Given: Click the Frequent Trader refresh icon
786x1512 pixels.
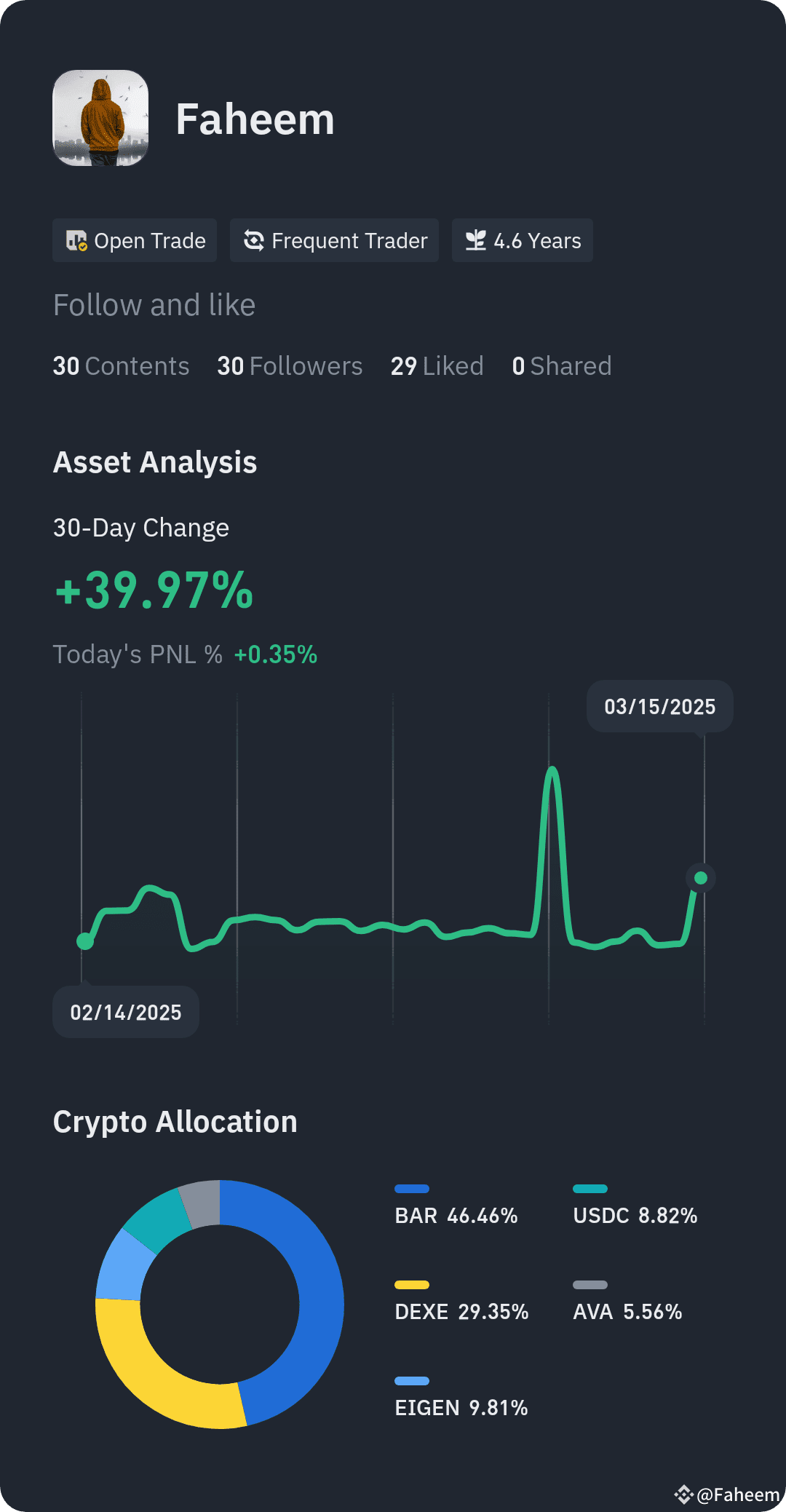Looking at the screenshot, I should click(253, 240).
